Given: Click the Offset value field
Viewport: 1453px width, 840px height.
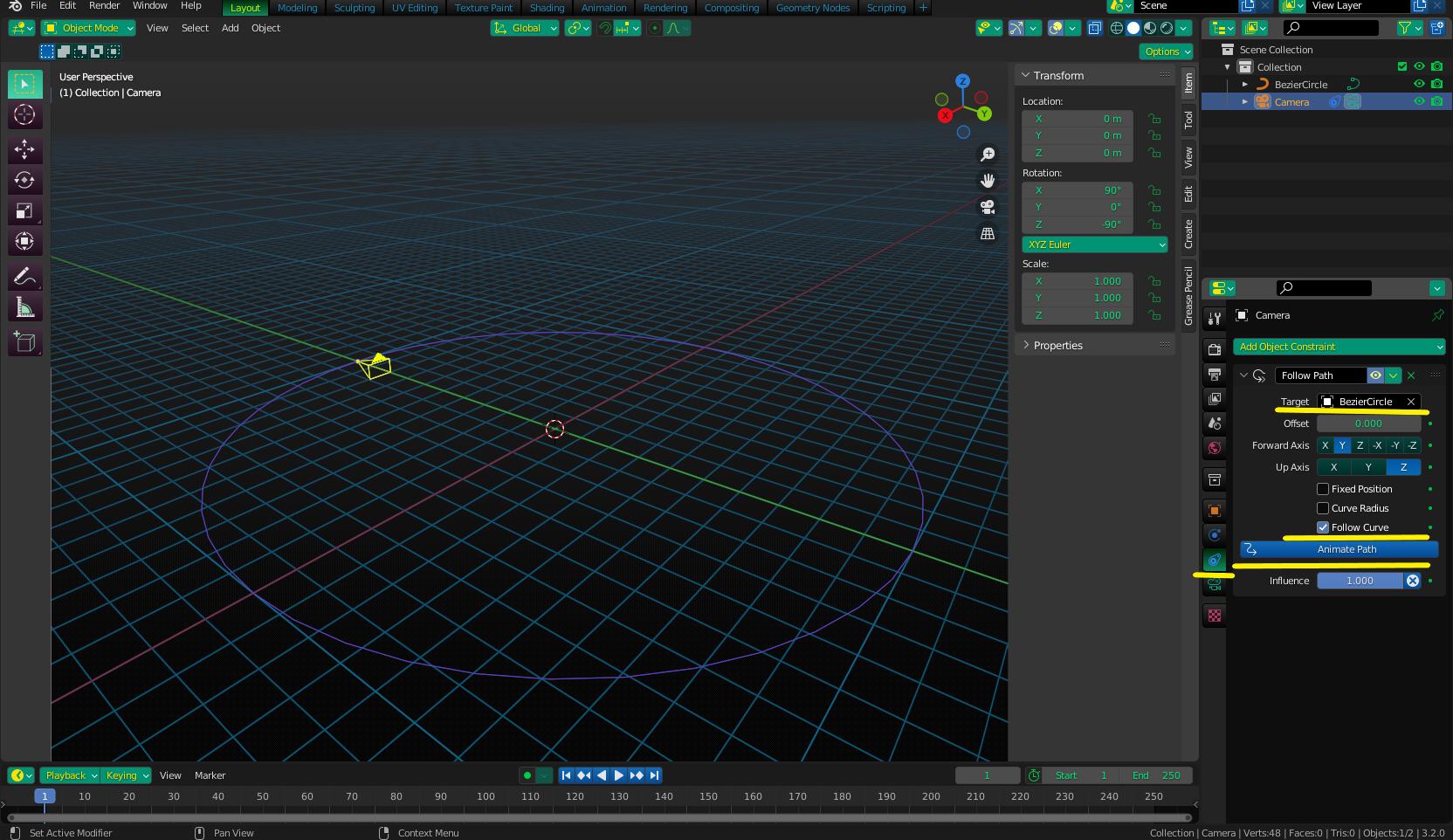Looking at the screenshot, I should click(x=1368, y=423).
